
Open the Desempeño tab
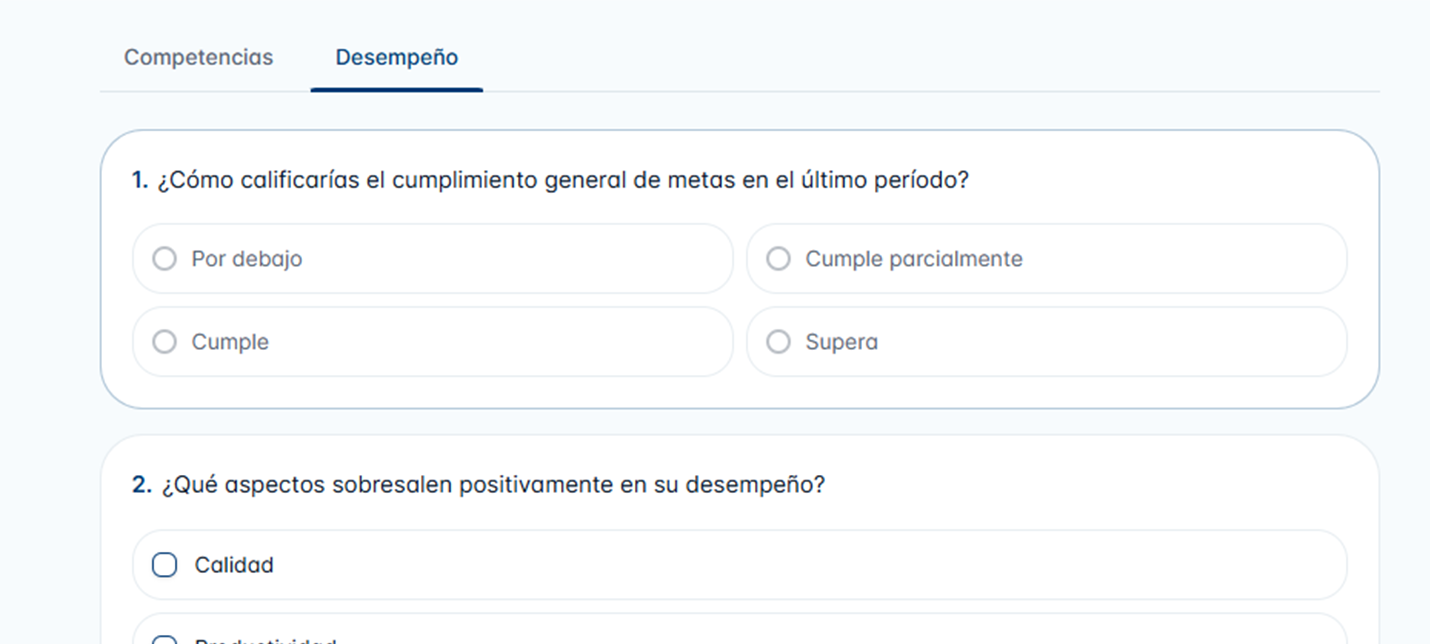[x=397, y=57]
